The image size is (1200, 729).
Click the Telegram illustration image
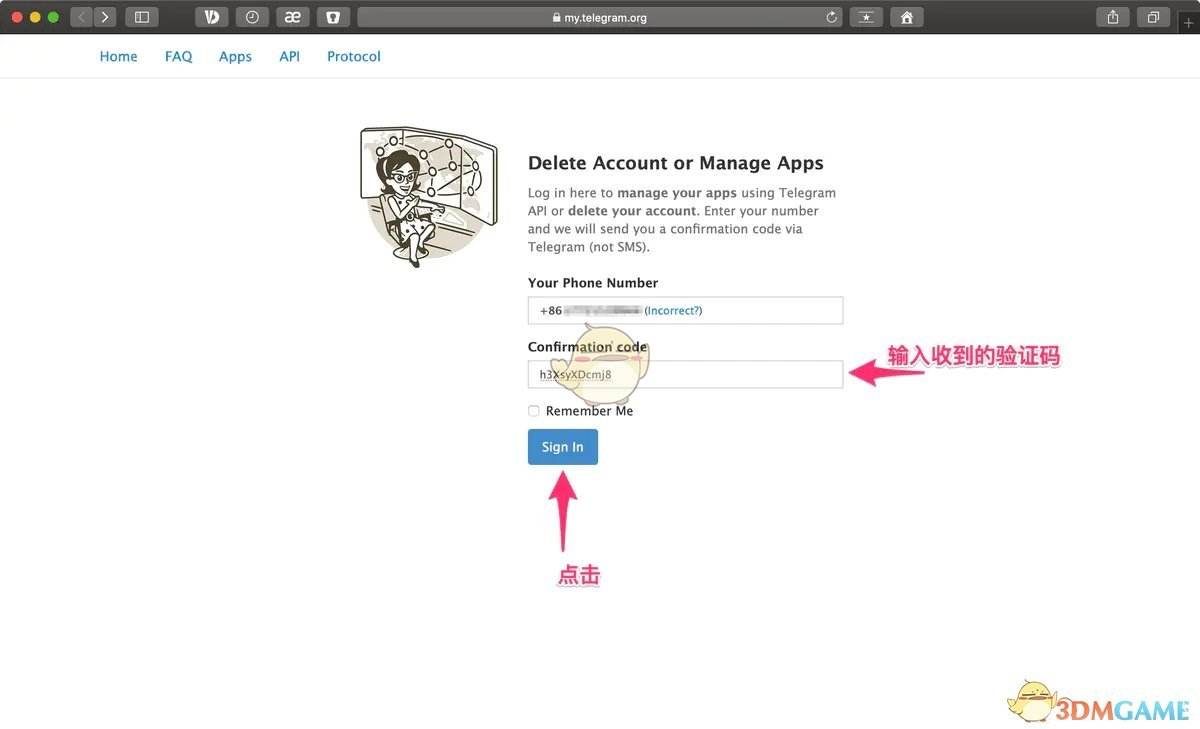pos(427,196)
